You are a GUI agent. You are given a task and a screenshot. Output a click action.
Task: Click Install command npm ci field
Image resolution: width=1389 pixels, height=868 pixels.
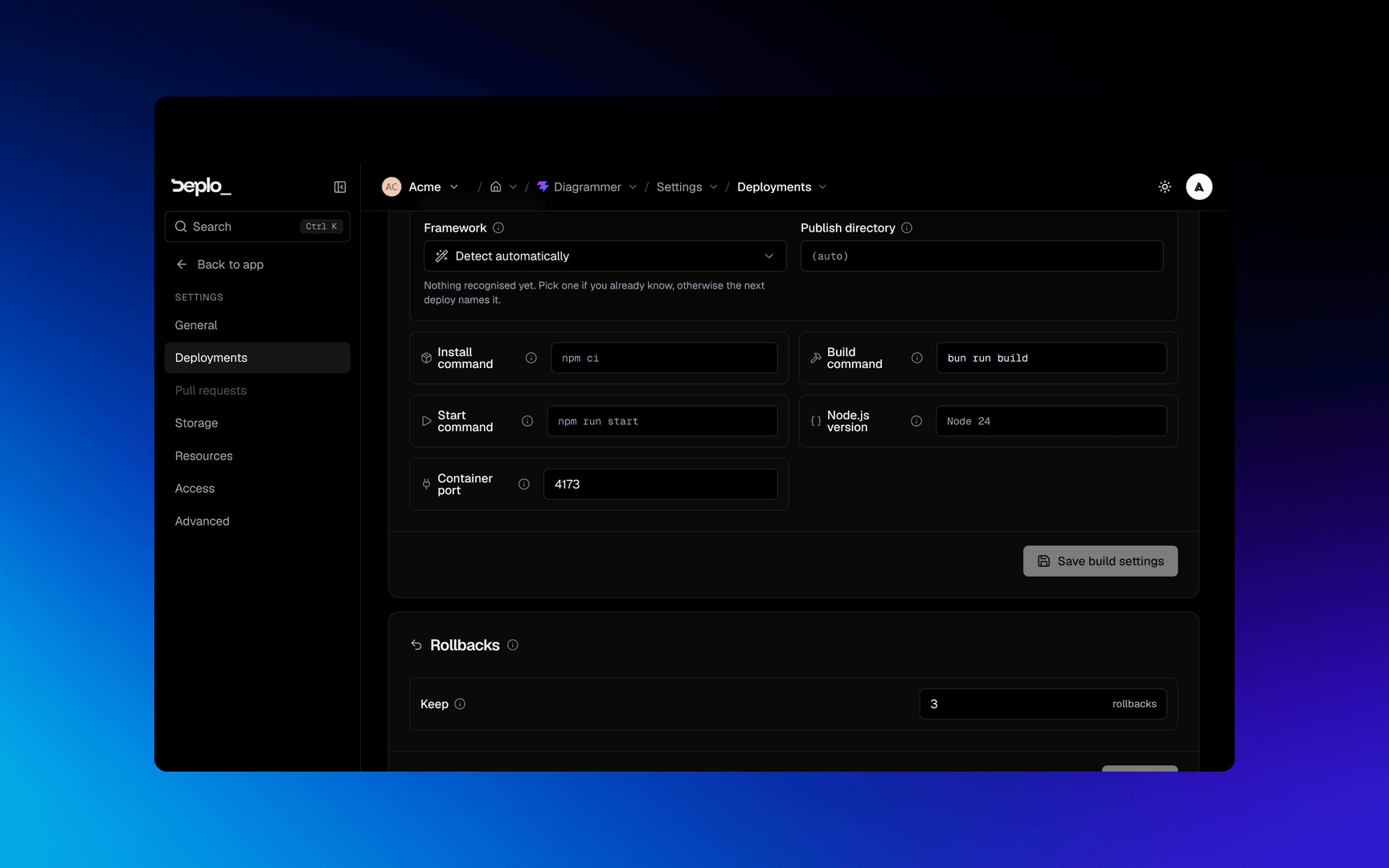(664, 358)
